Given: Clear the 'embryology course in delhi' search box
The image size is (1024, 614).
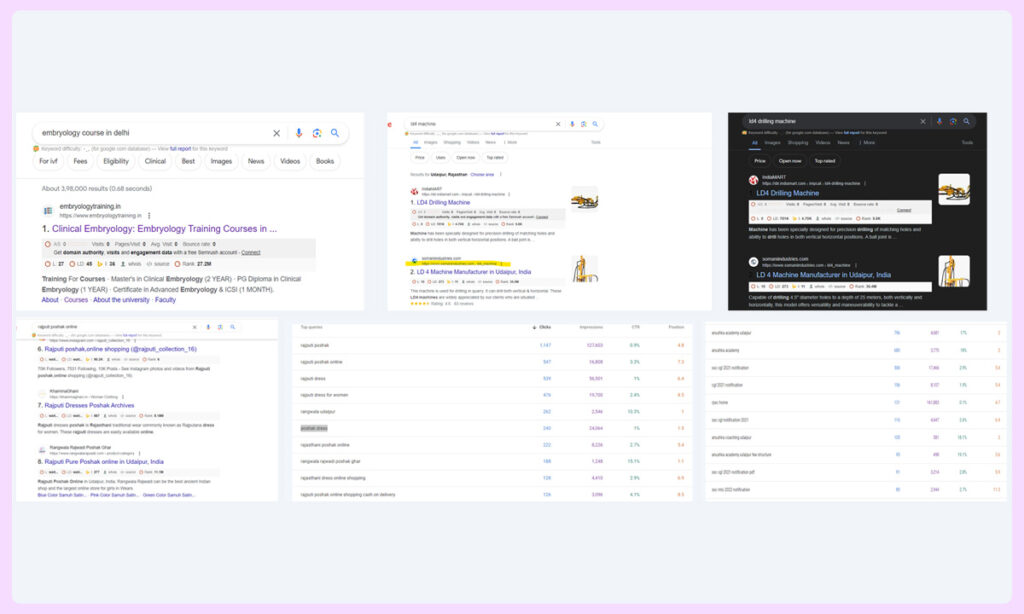Looking at the screenshot, I should point(276,133).
